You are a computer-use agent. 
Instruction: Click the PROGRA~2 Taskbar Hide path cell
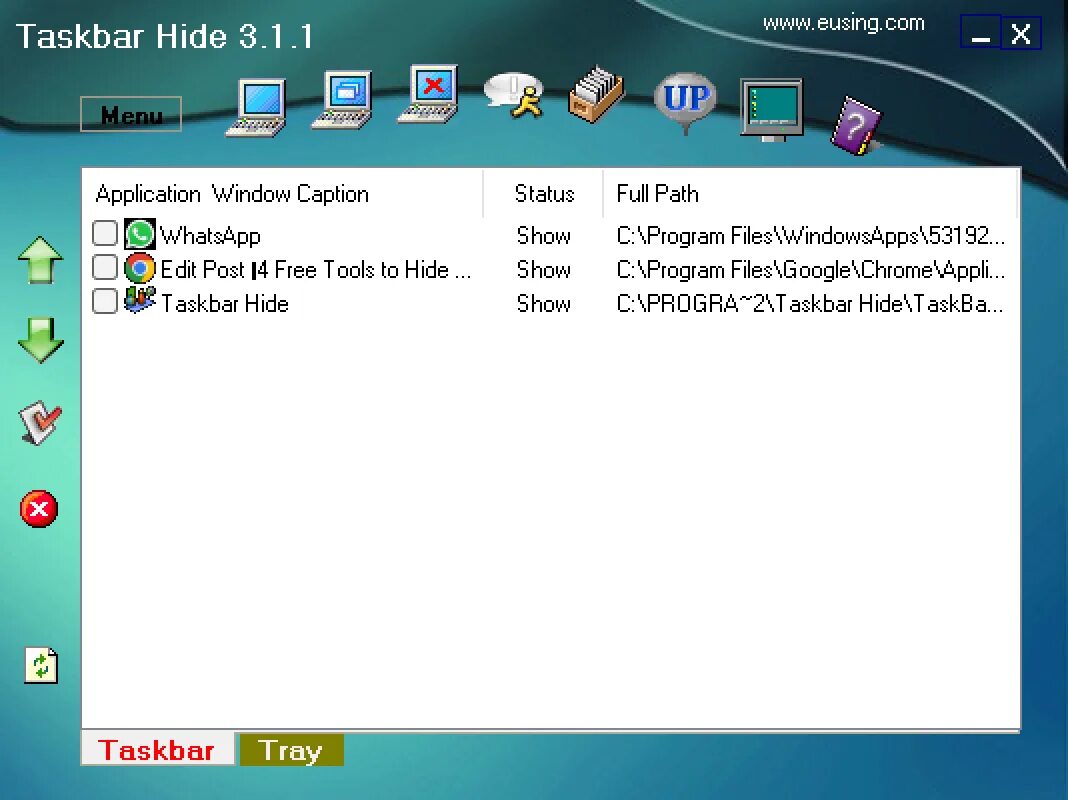click(810, 304)
